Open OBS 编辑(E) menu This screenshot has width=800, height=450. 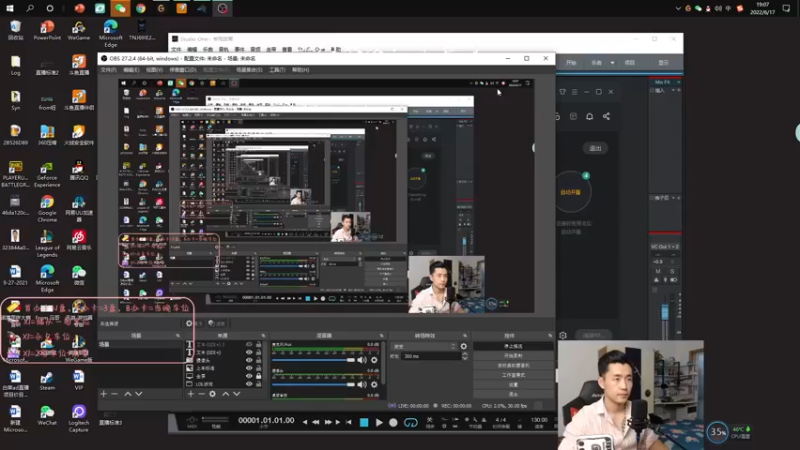point(131,70)
